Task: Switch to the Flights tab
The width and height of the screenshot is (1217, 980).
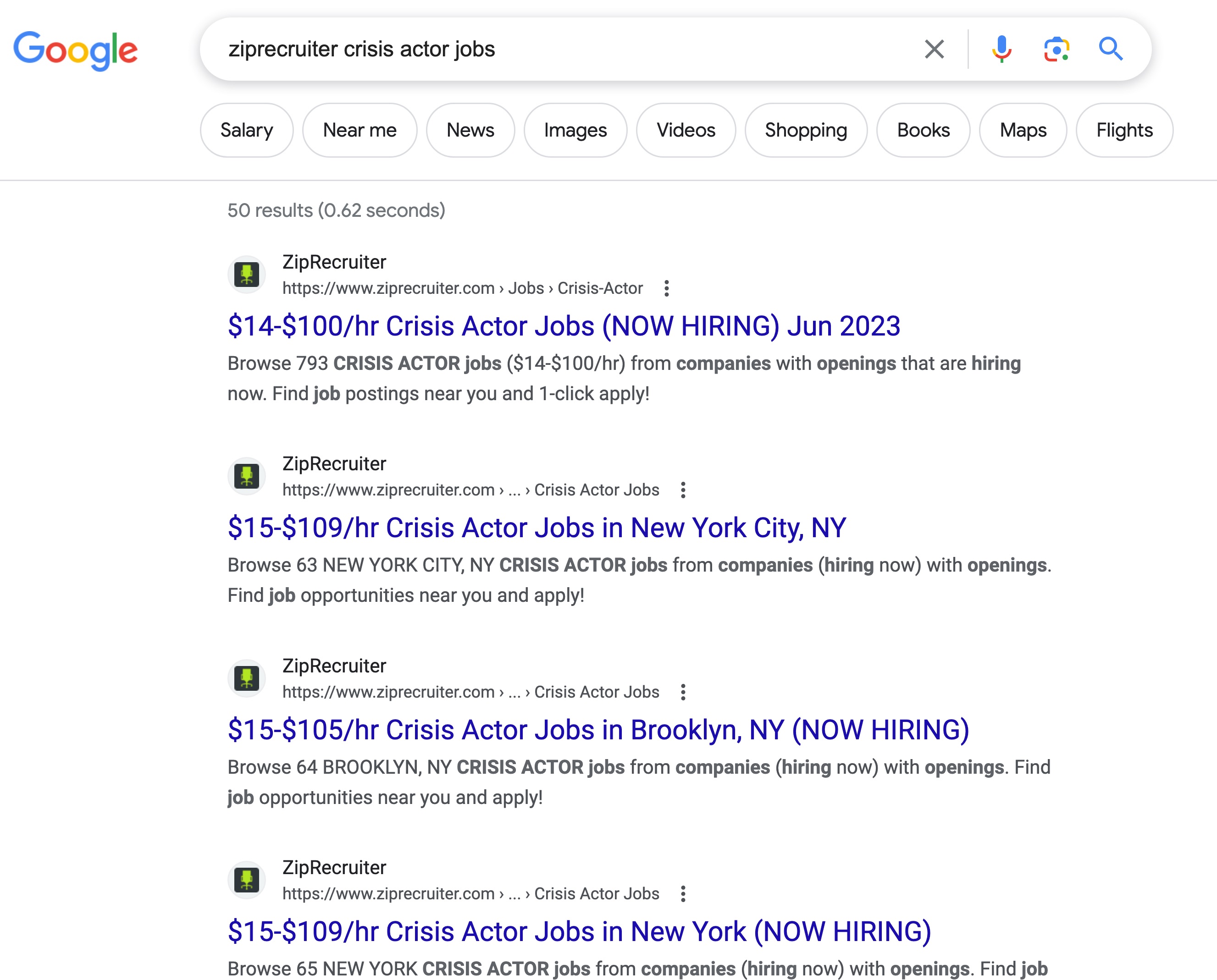Action: tap(1124, 130)
